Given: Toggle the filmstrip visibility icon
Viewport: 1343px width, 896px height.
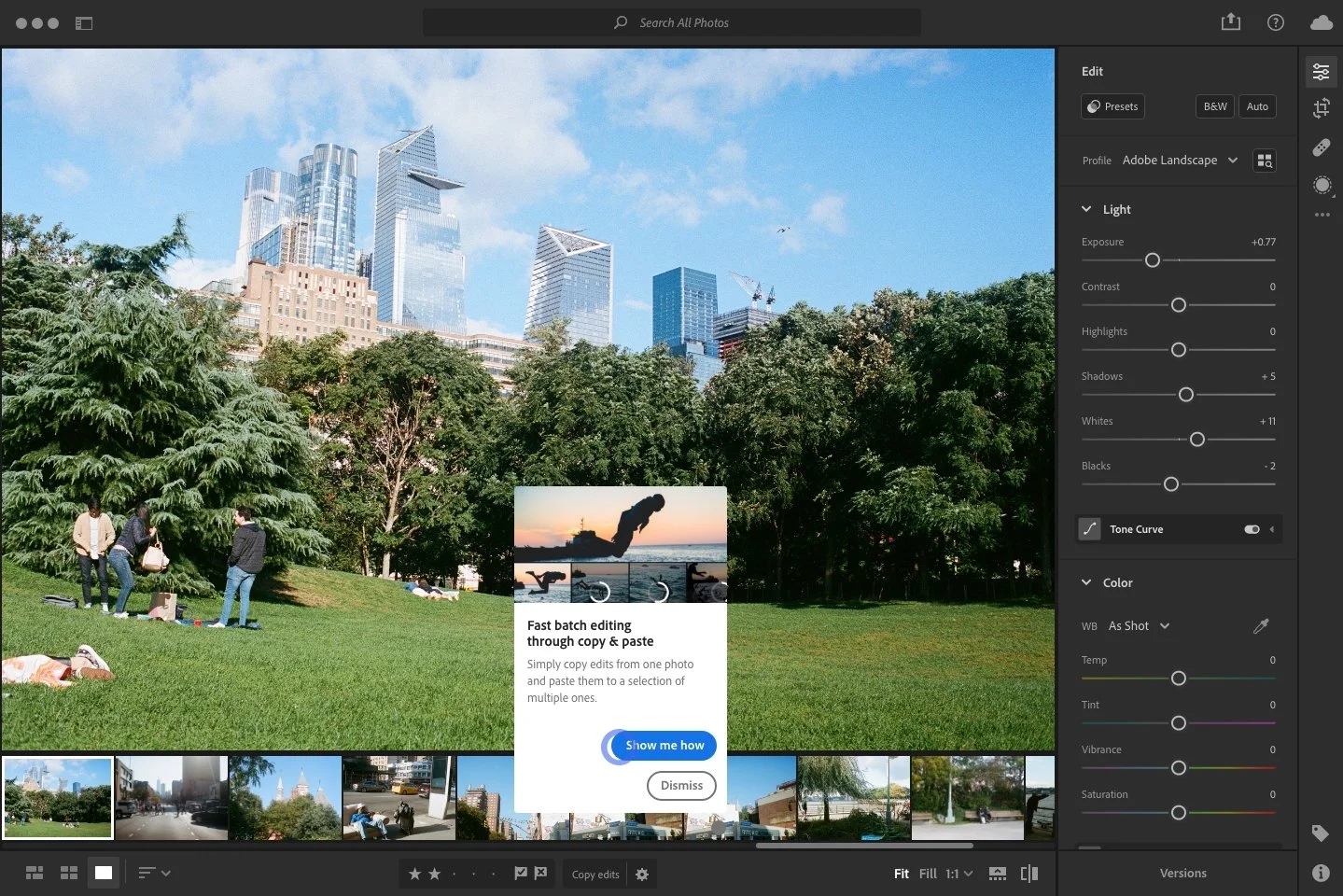Looking at the screenshot, I should pos(998,874).
